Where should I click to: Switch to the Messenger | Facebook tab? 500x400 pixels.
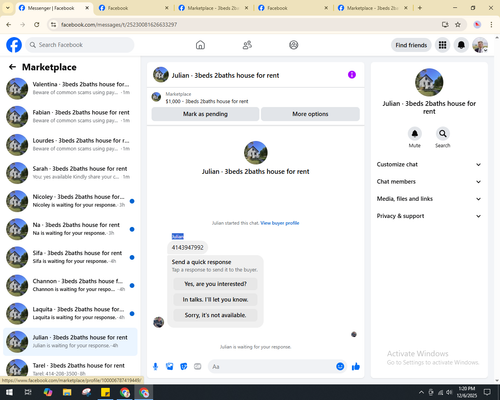click(50, 8)
